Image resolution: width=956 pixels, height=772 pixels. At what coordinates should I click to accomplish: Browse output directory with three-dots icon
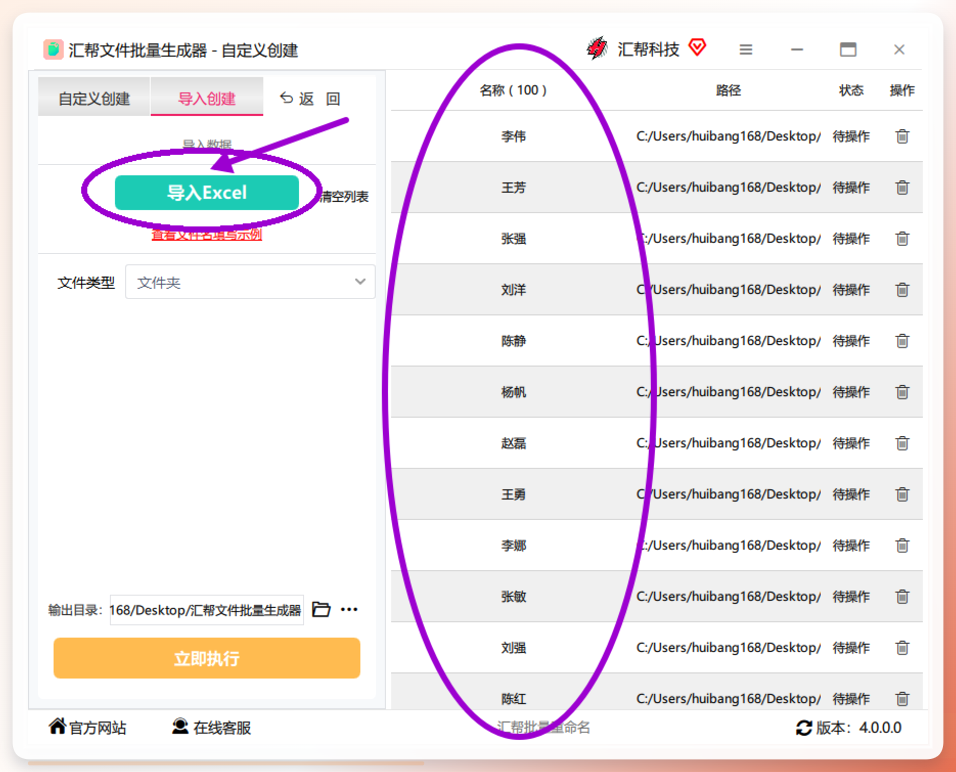pyautogui.click(x=349, y=609)
